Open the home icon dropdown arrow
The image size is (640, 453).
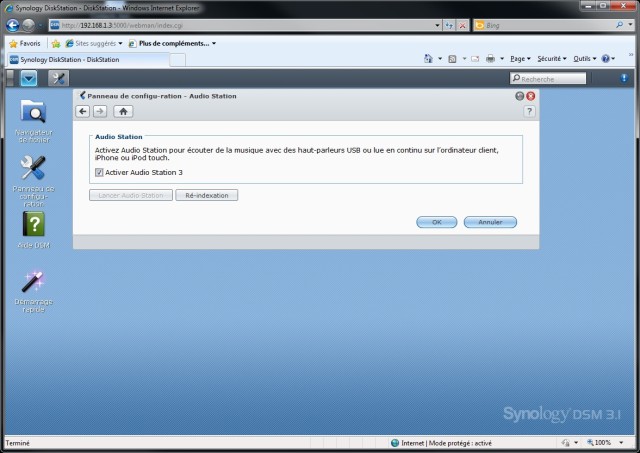click(x=440, y=59)
